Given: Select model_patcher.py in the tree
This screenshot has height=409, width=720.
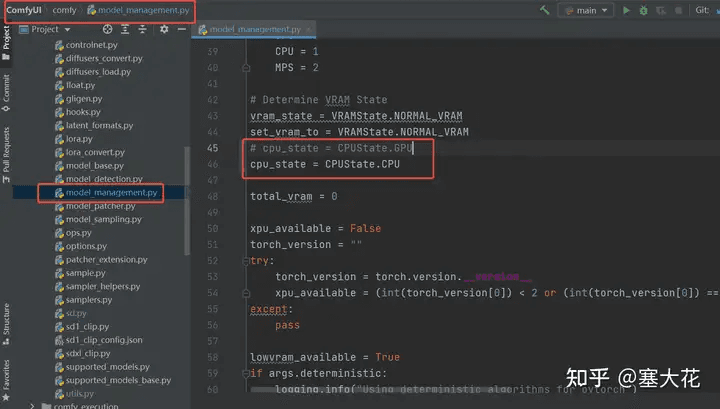Looking at the screenshot, I should click(100, 206).
